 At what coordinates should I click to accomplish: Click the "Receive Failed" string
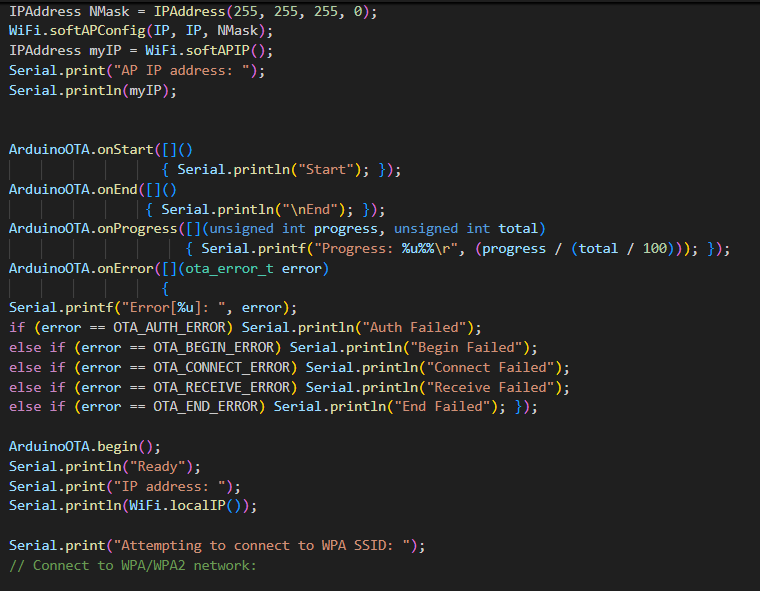[x=494, y=387]
